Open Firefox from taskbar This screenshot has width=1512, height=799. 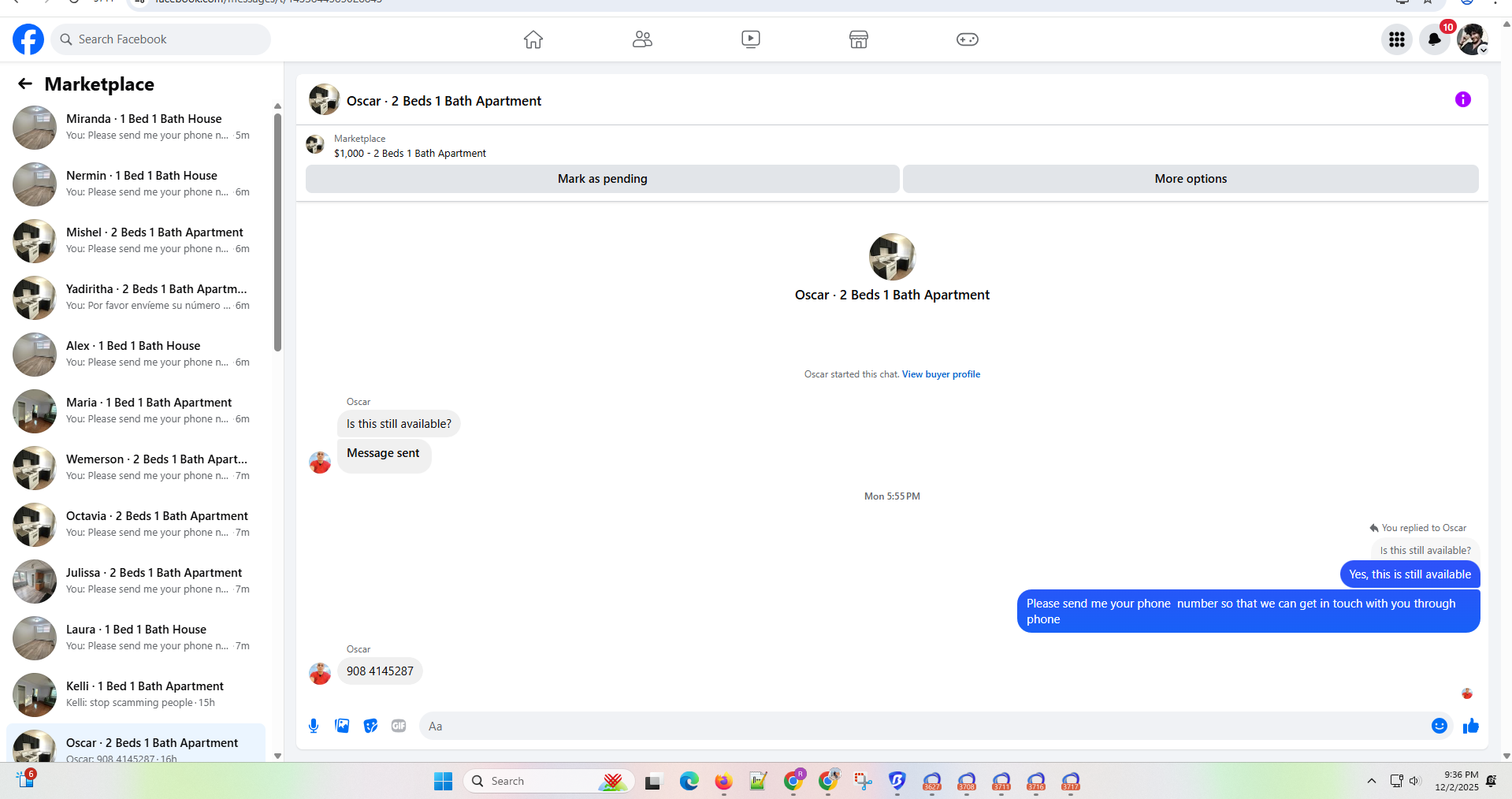tap(723, 781)
